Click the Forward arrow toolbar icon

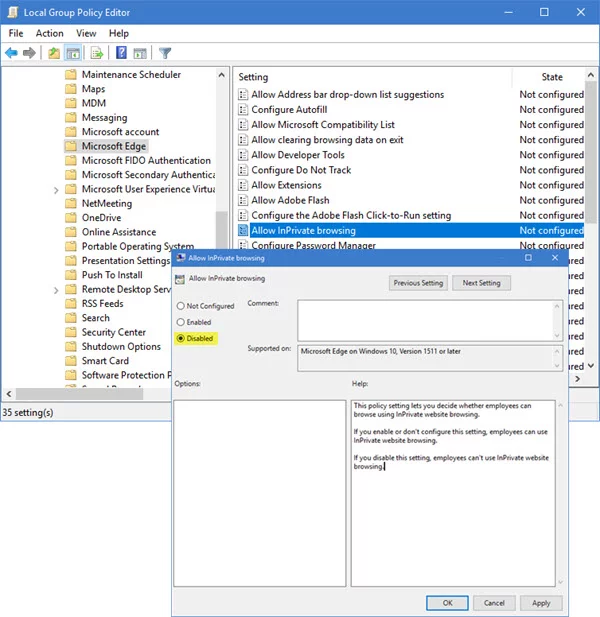pyautogui.click(x=29, y=53)
